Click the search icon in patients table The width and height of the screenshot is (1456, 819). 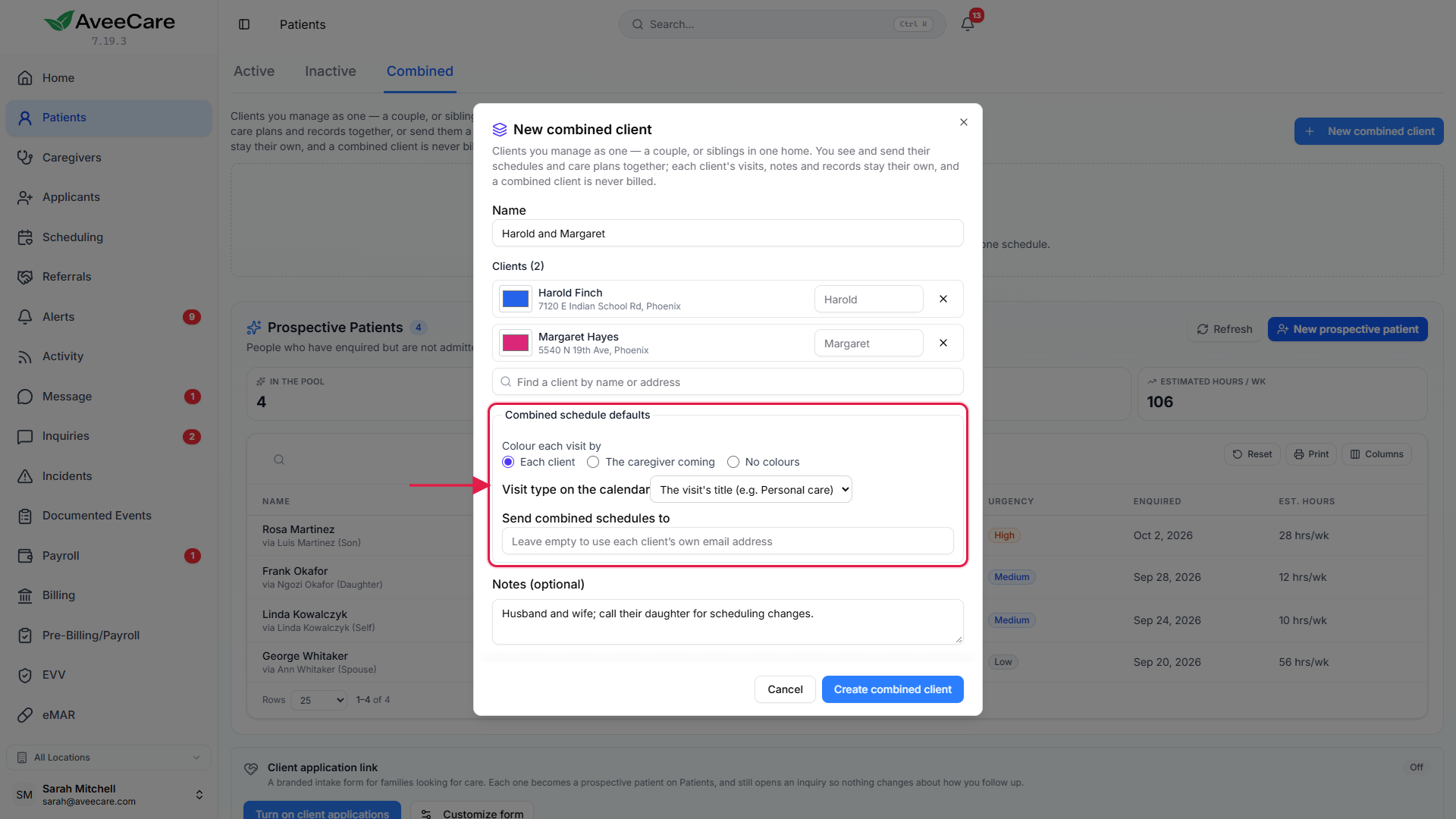(279, 460)
